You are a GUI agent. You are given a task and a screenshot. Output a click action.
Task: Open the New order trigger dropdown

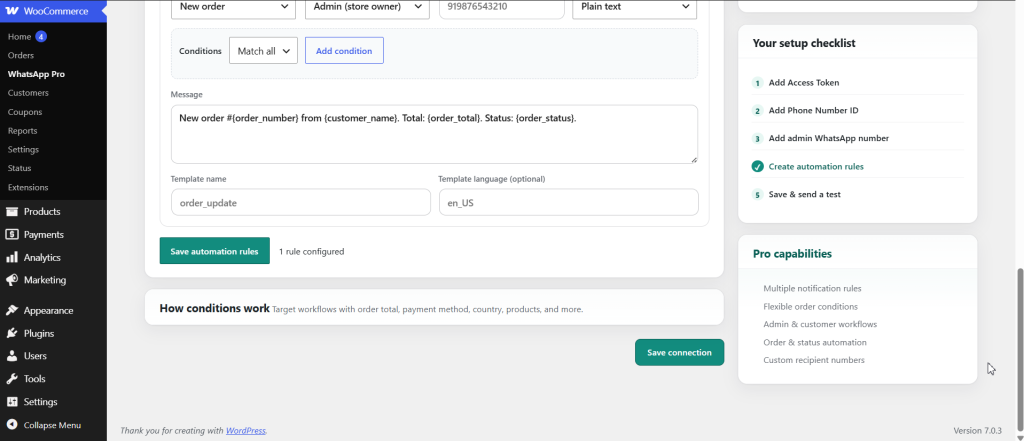point(232,7)
